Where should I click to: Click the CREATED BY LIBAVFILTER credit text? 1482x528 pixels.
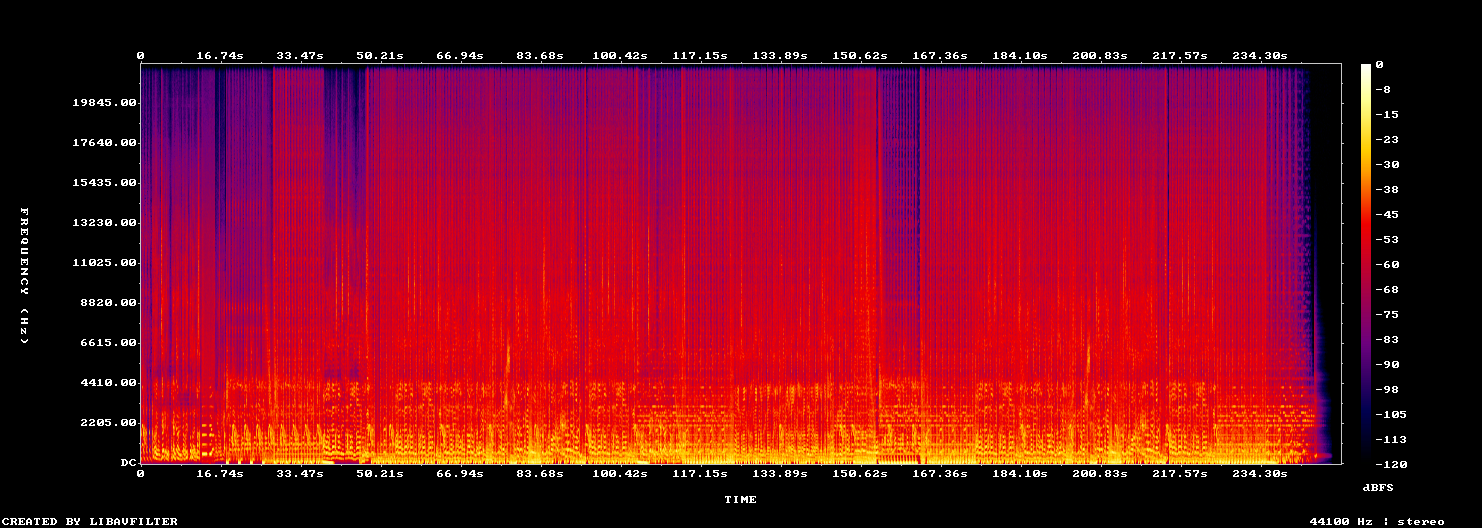pyautogui.click(x=91, y=522)
